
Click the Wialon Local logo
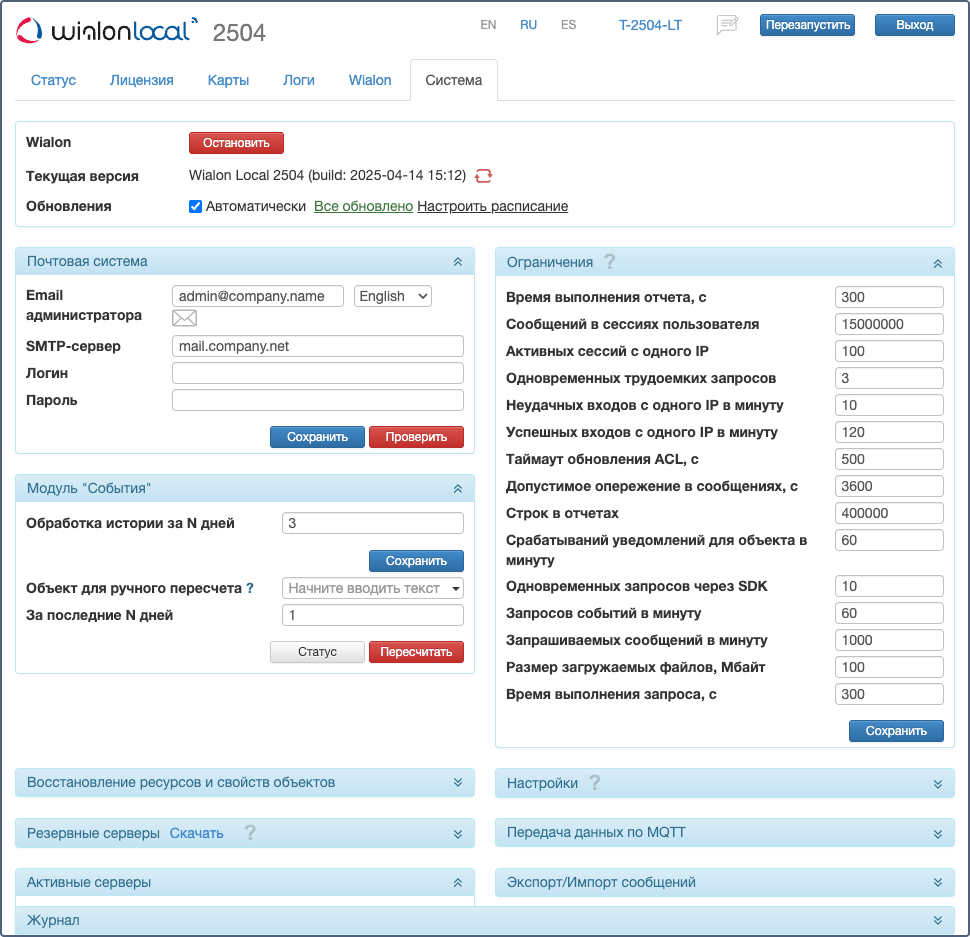(x=107, y=30)
